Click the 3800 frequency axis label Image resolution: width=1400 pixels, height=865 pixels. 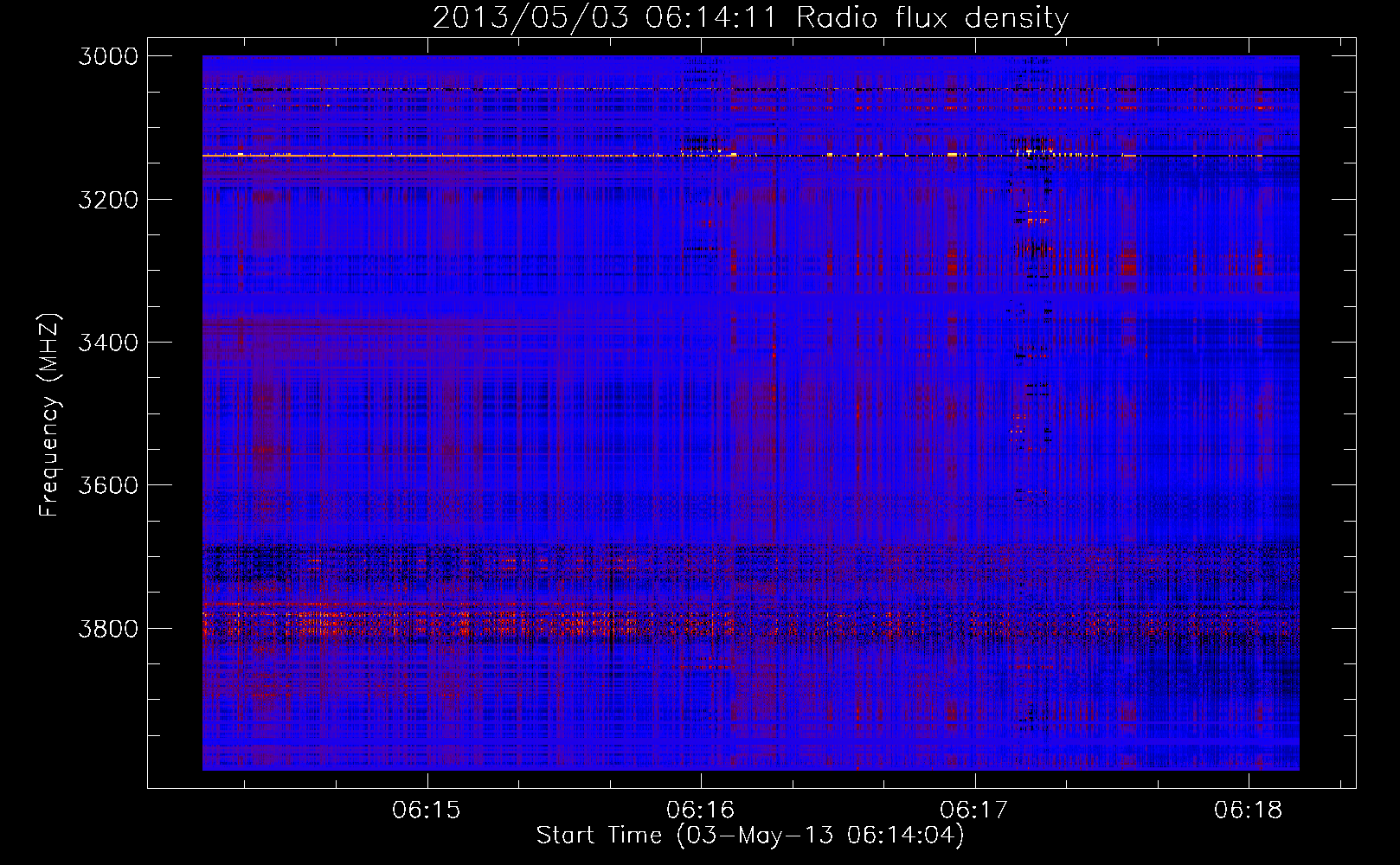tap(108, 629)
